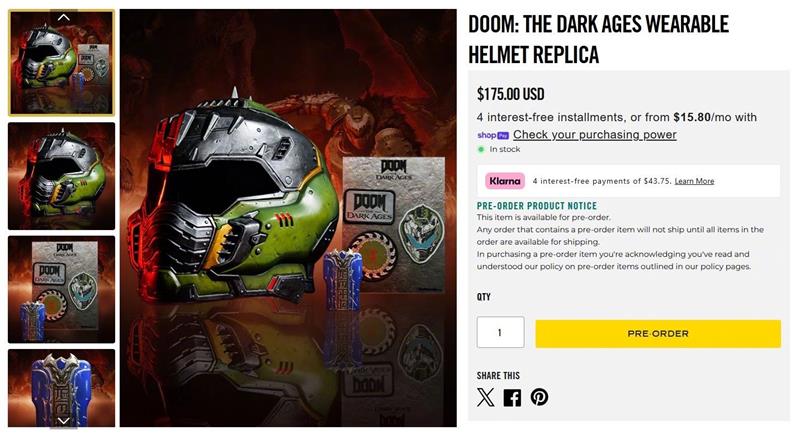800x440 pixels.
Task: Share product on X (Twitter)
Action: click(486, 397)
